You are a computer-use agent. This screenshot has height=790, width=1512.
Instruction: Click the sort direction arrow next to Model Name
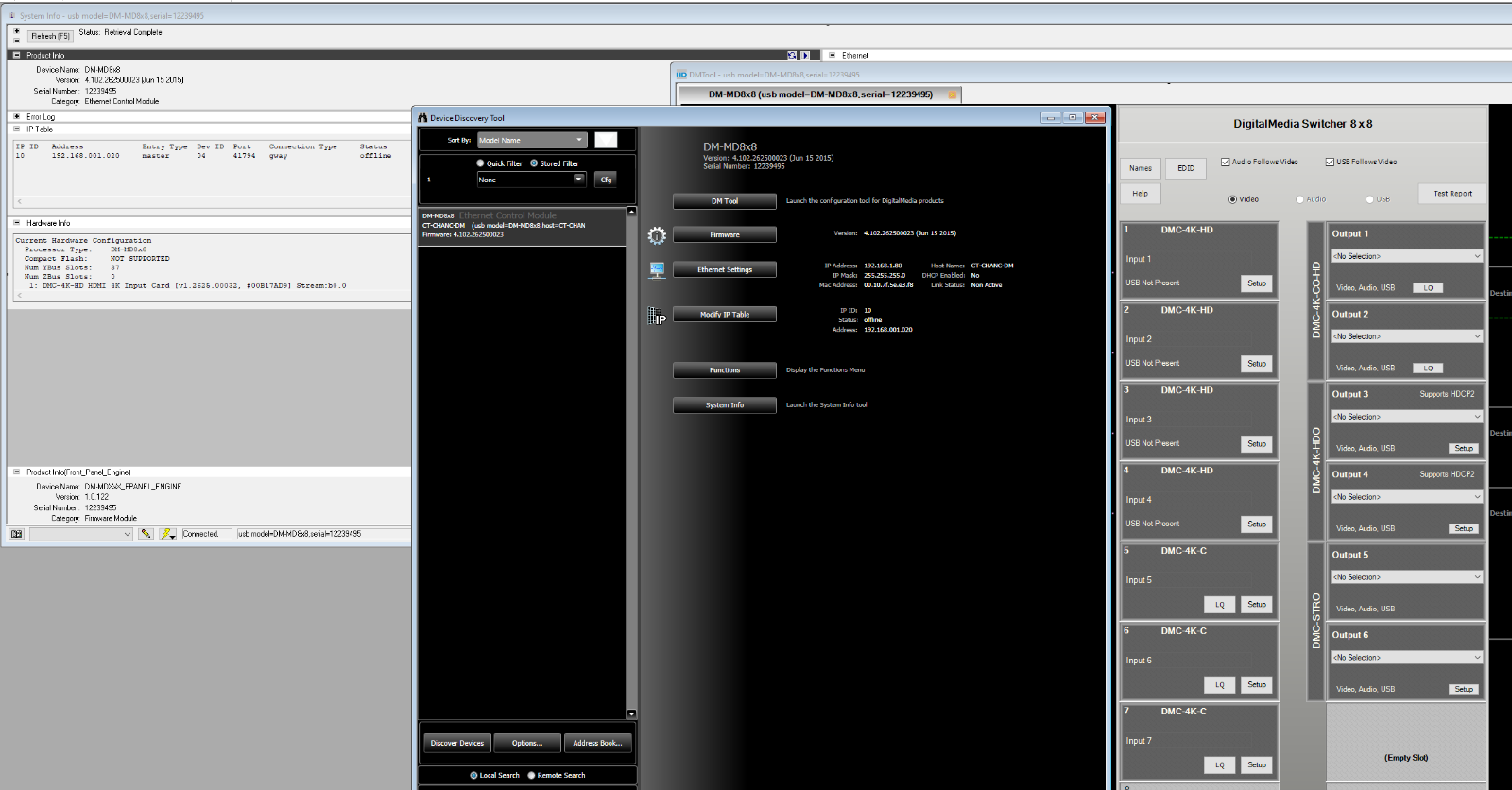(606, 140)
